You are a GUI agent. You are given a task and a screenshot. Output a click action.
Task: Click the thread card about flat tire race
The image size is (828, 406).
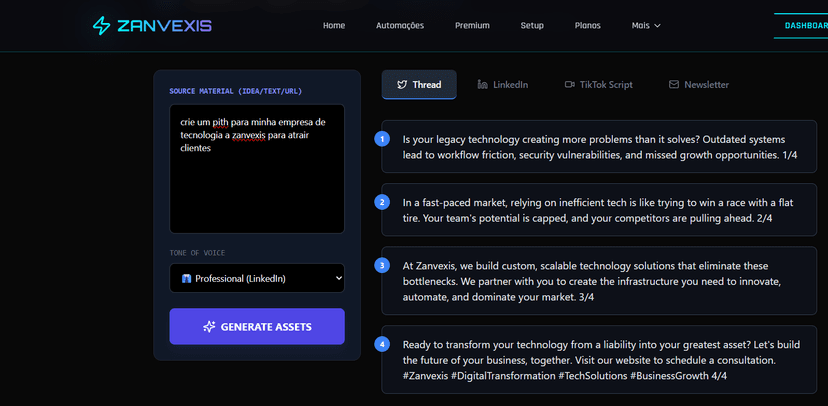[599, 210]
